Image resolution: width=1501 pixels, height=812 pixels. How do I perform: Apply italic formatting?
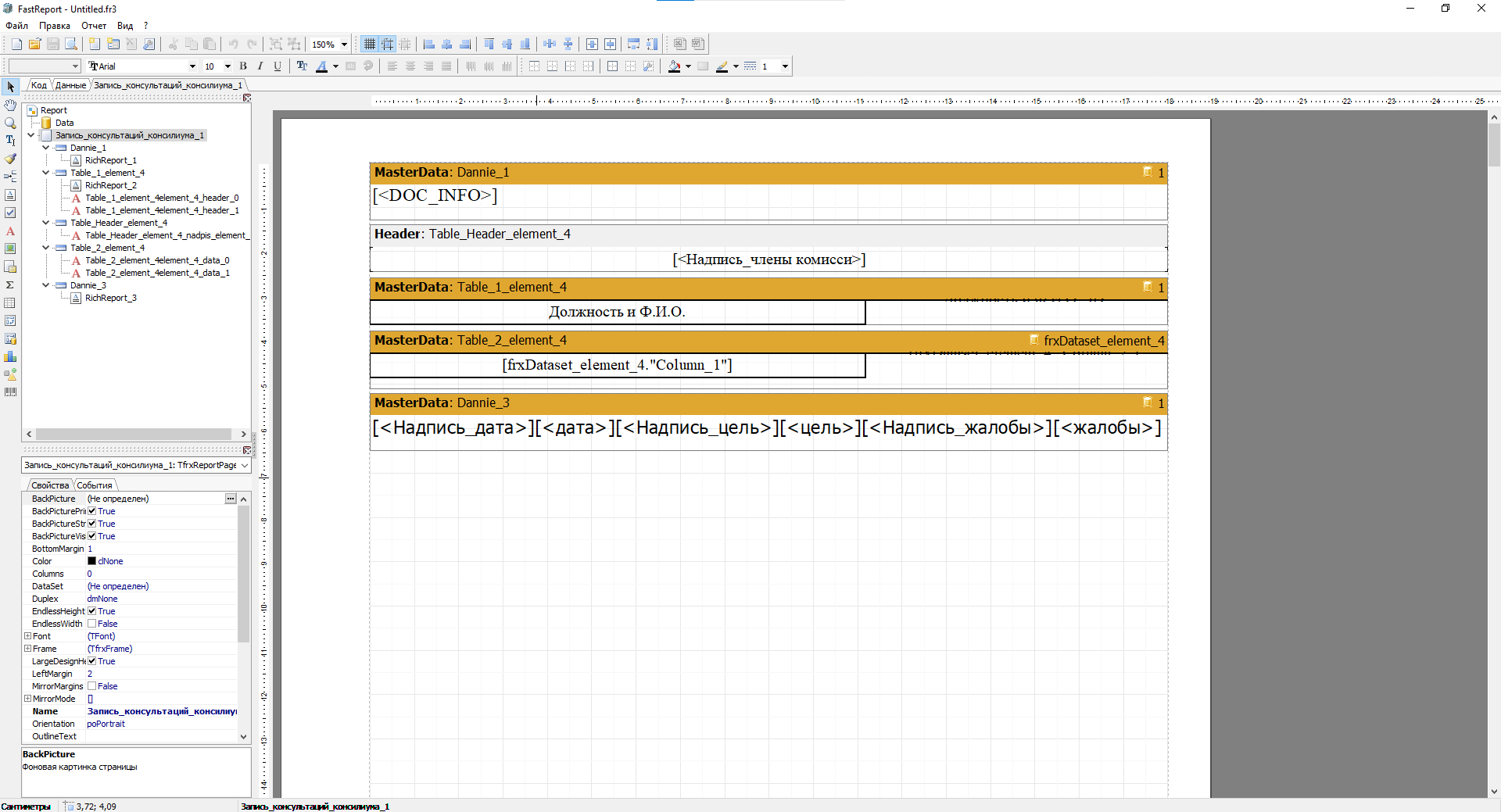point(260,66)
